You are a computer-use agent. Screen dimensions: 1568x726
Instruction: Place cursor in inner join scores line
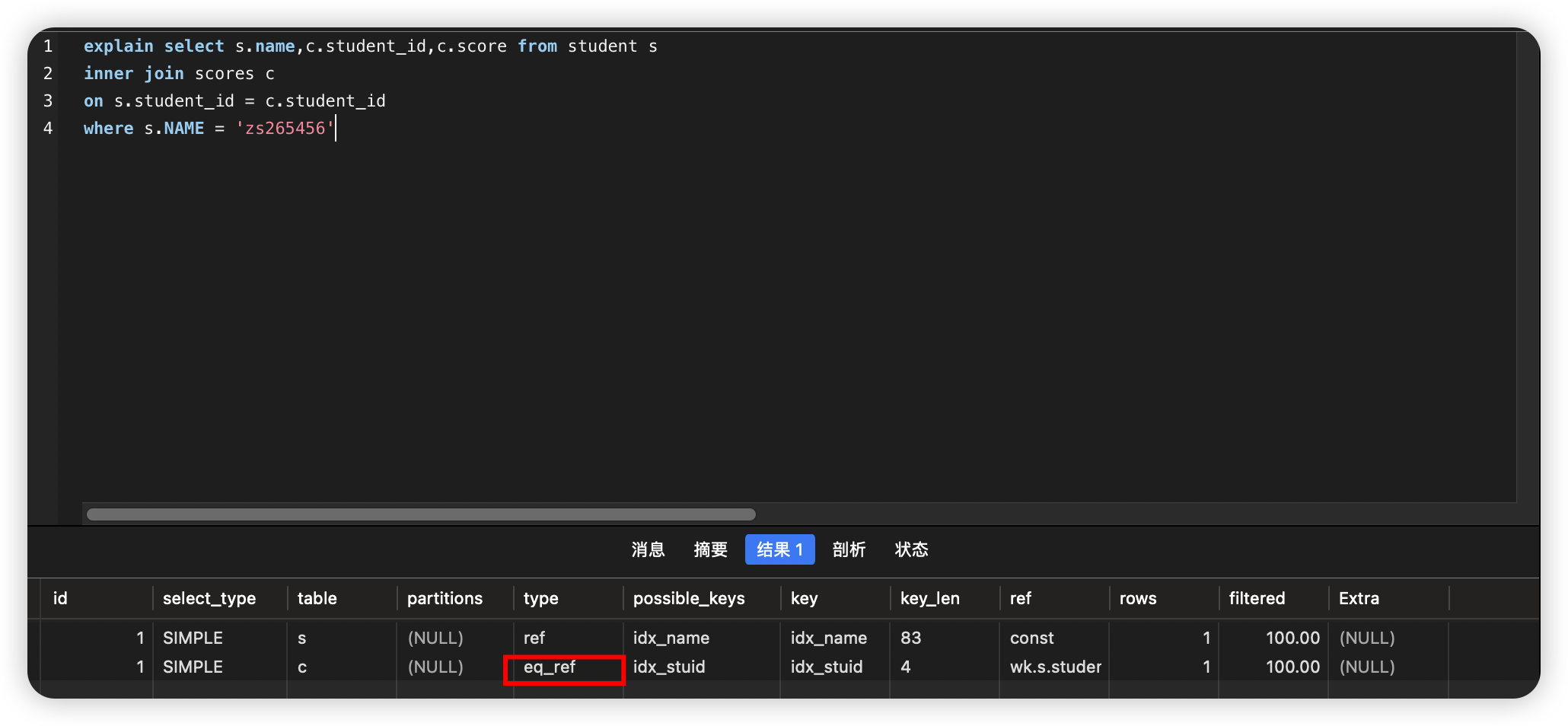[179, 74]
